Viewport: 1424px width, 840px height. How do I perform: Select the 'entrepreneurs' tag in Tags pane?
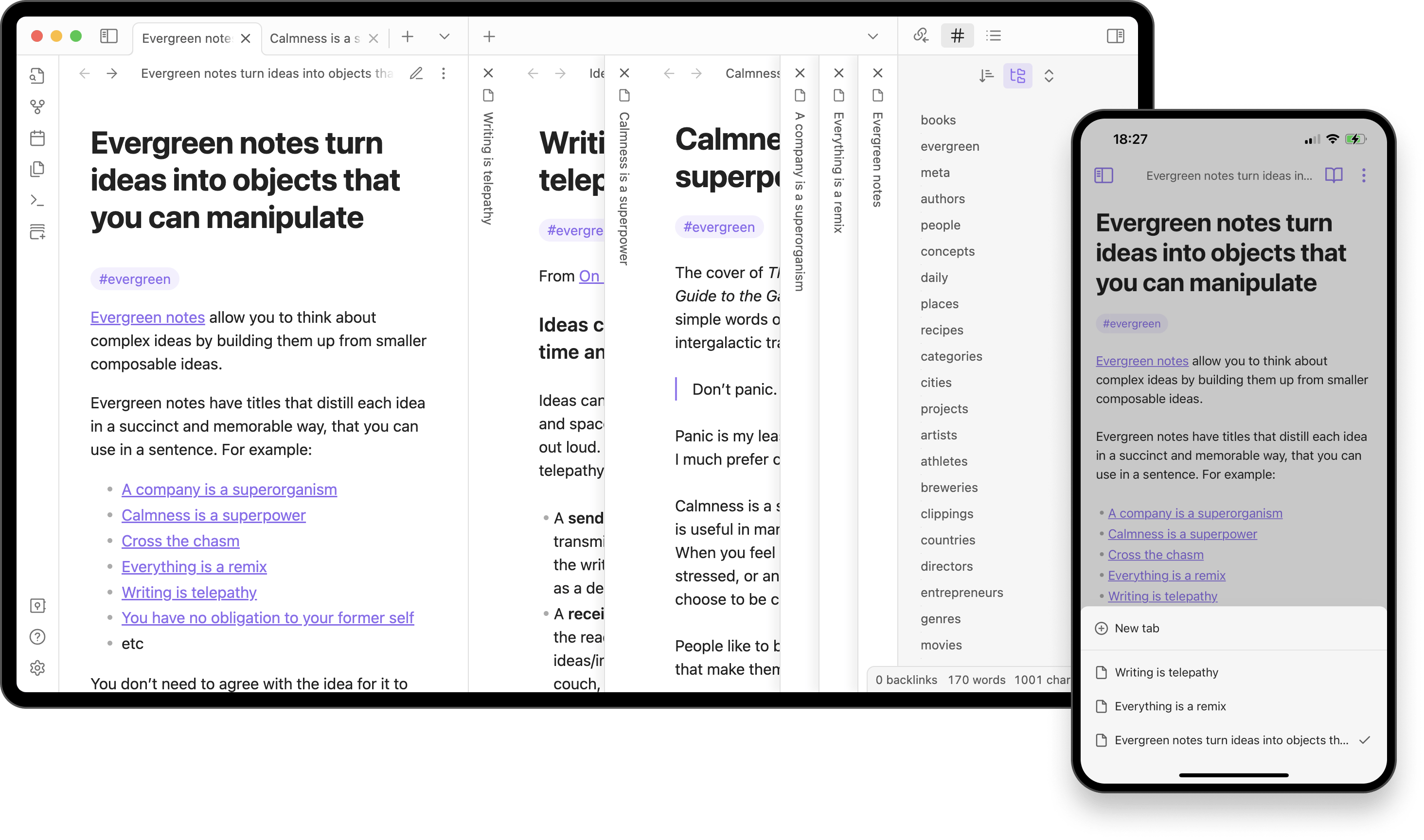click(961, 593)
